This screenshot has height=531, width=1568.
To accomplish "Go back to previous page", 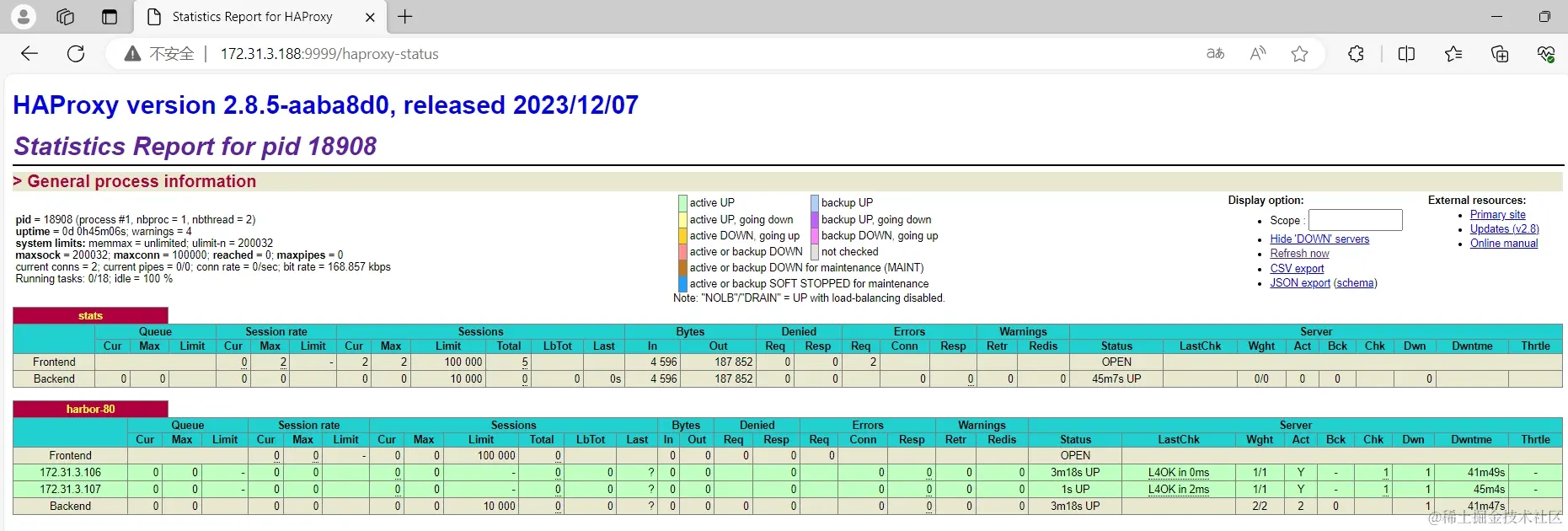I will point(29,54).
